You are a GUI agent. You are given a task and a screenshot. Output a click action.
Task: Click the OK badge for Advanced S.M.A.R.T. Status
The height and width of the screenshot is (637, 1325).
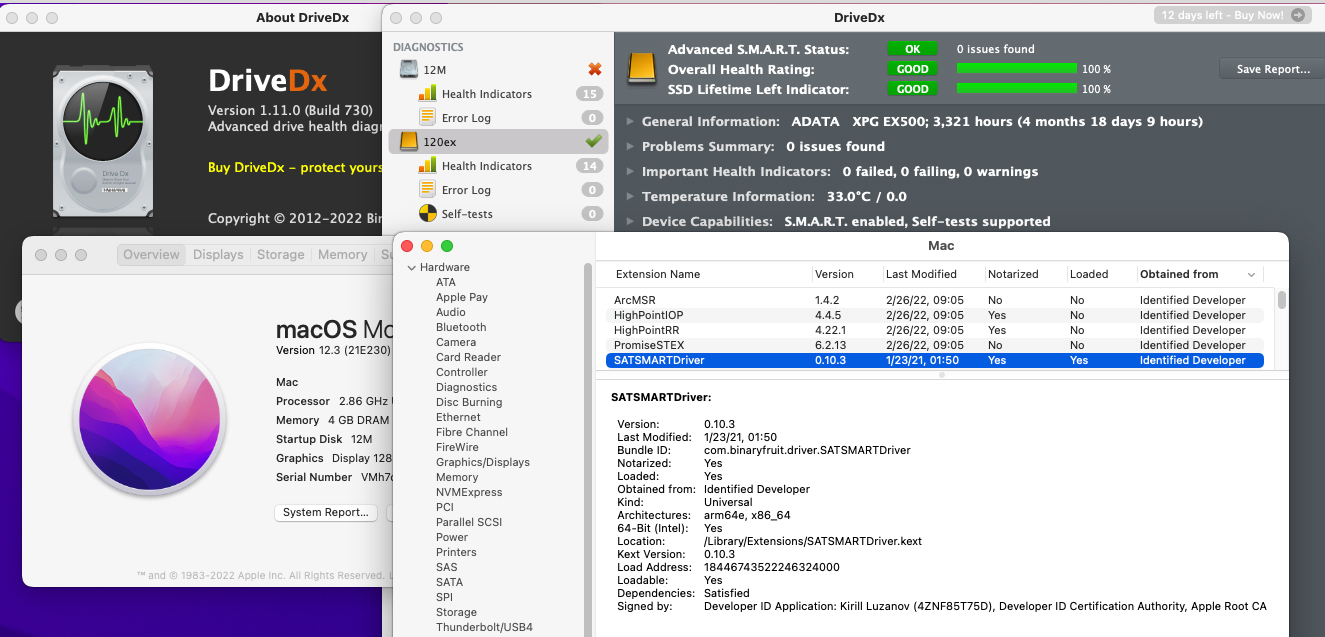point(912,49)
